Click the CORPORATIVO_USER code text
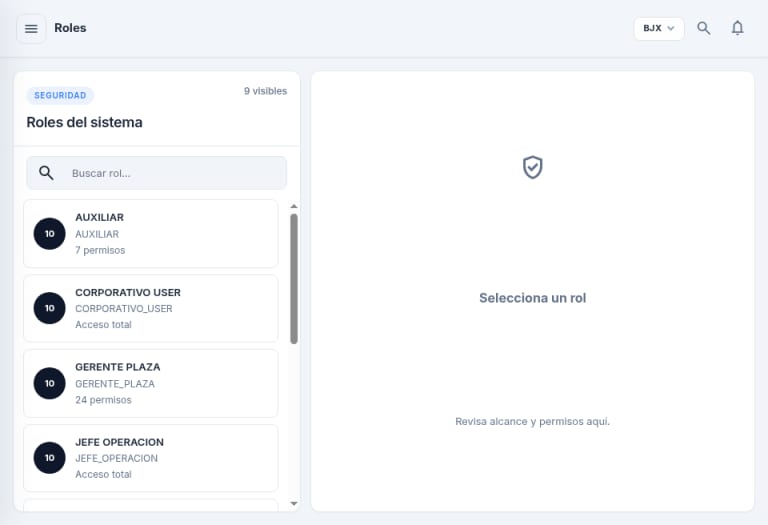This screenshot has height=525, width=768. click(x=124, y=309)
